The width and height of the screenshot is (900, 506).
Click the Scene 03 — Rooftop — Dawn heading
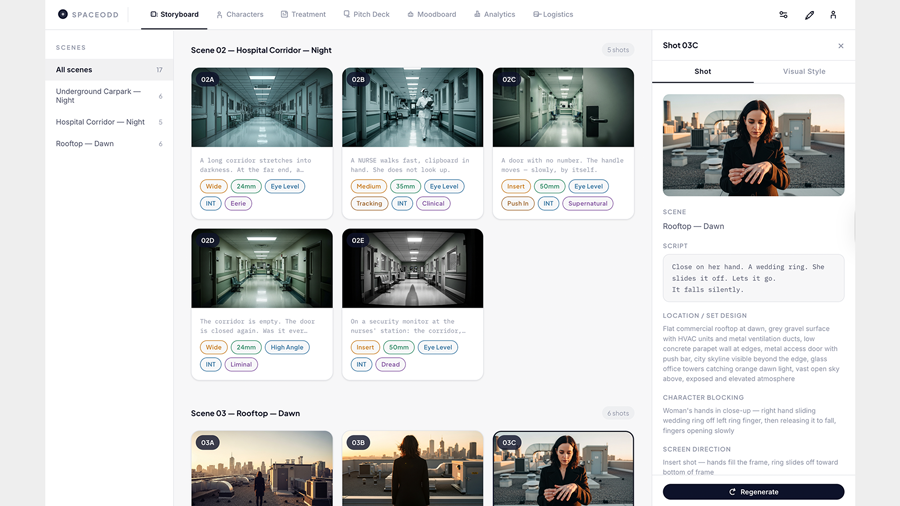[x=245, y=414]
